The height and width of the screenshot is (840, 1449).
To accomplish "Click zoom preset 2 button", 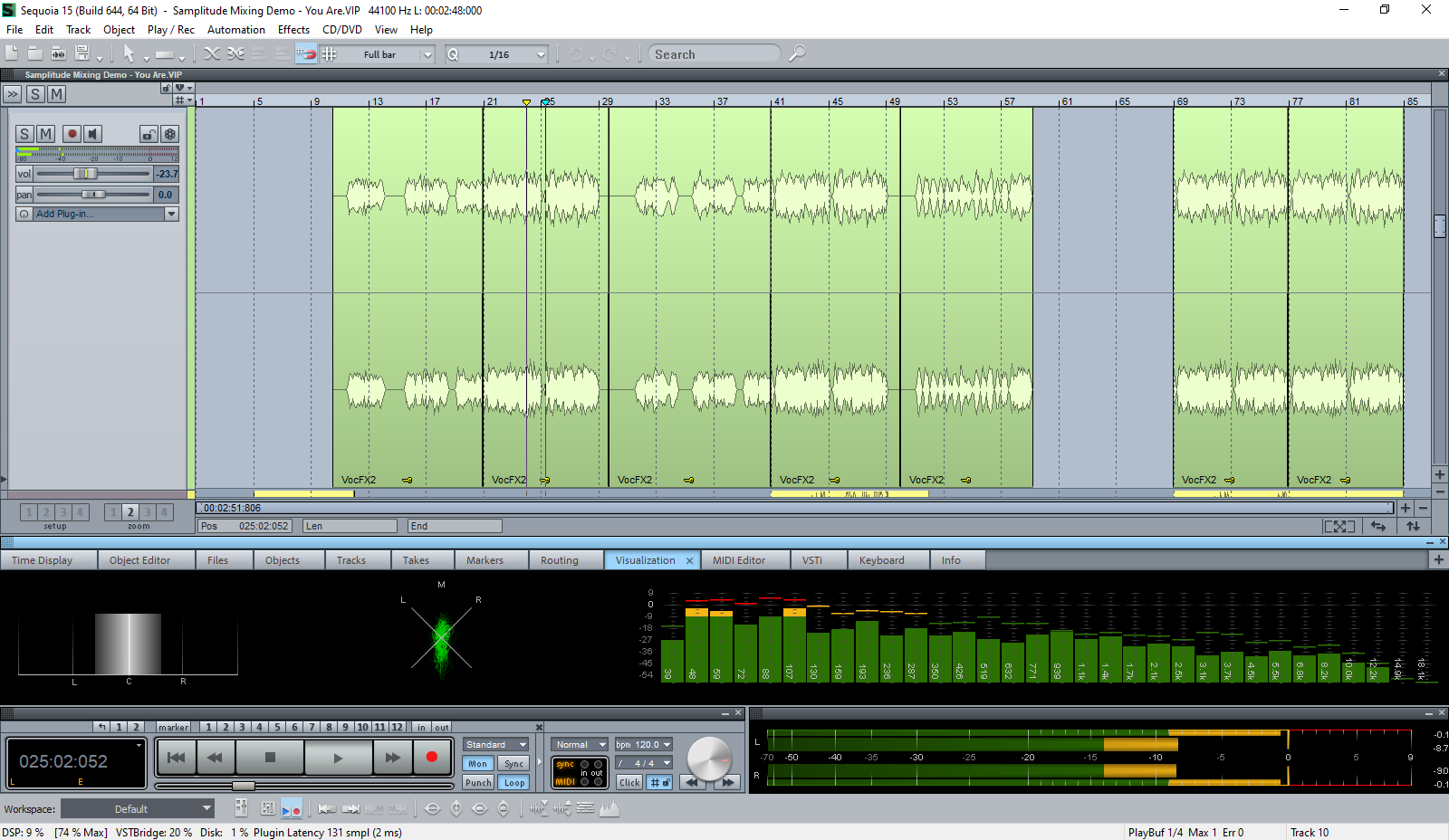I will coord(130,512).
